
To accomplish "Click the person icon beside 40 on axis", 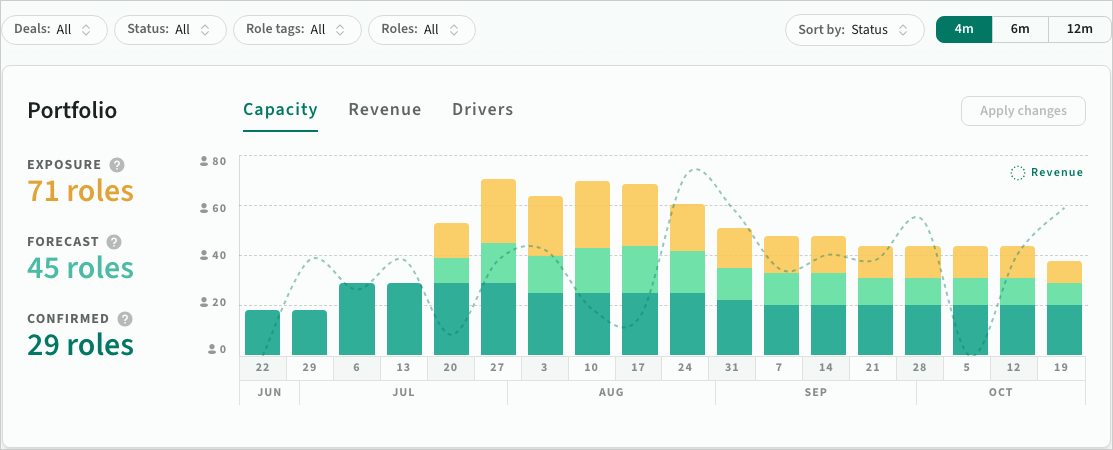I will point(204,255).
